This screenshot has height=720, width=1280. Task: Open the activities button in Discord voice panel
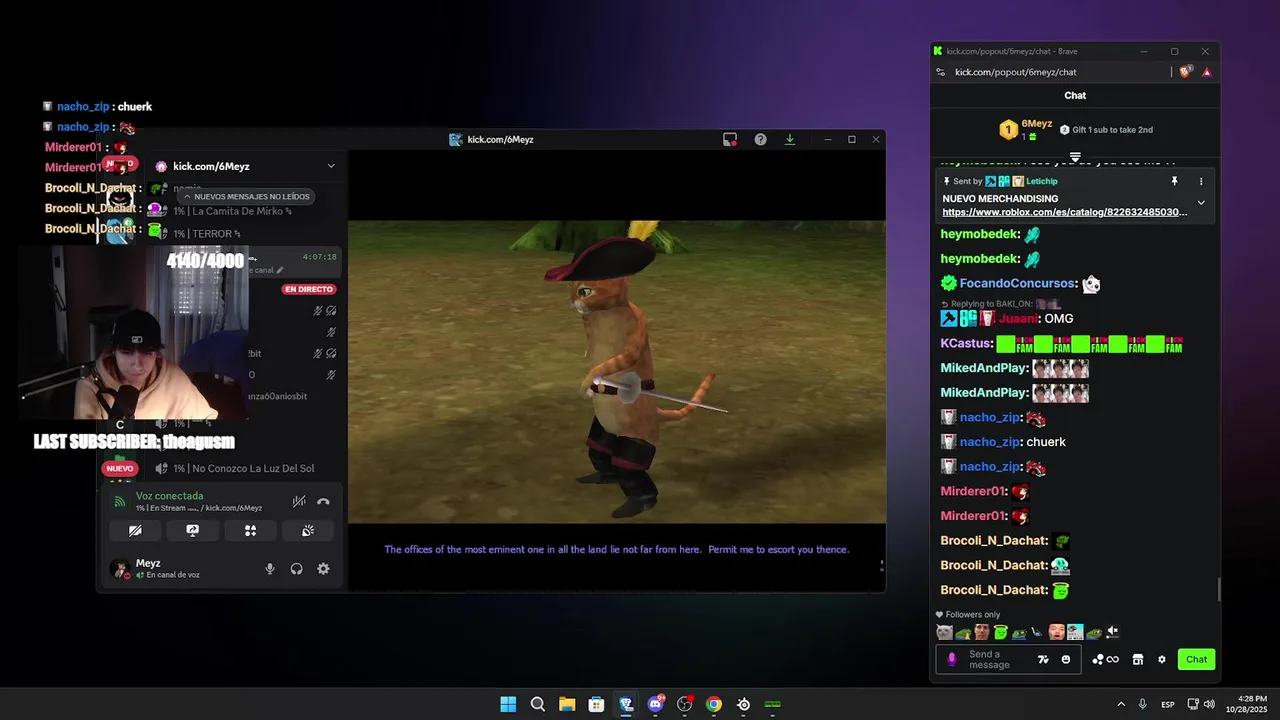251,531
